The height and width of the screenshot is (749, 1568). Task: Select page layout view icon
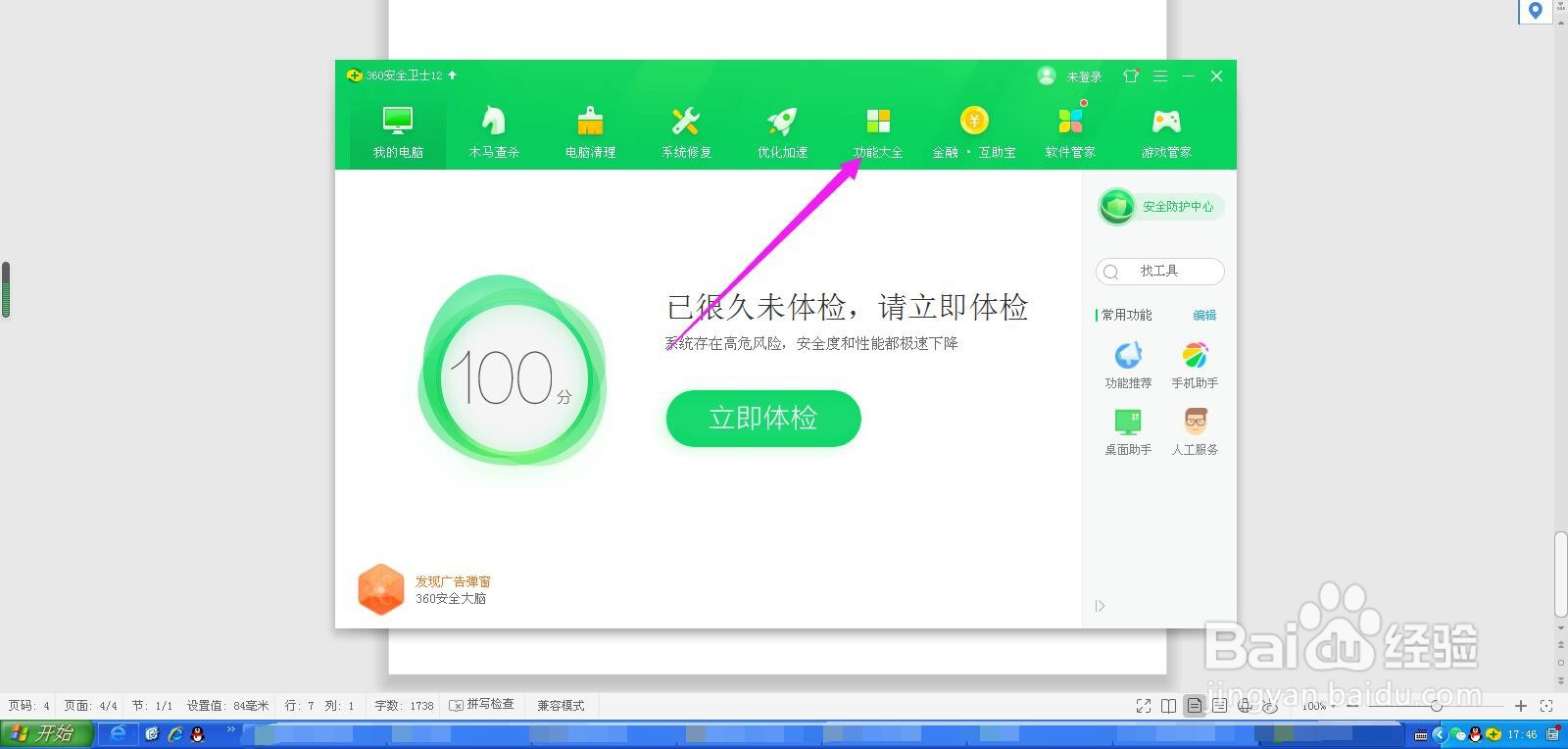(x=1195, y=706)
